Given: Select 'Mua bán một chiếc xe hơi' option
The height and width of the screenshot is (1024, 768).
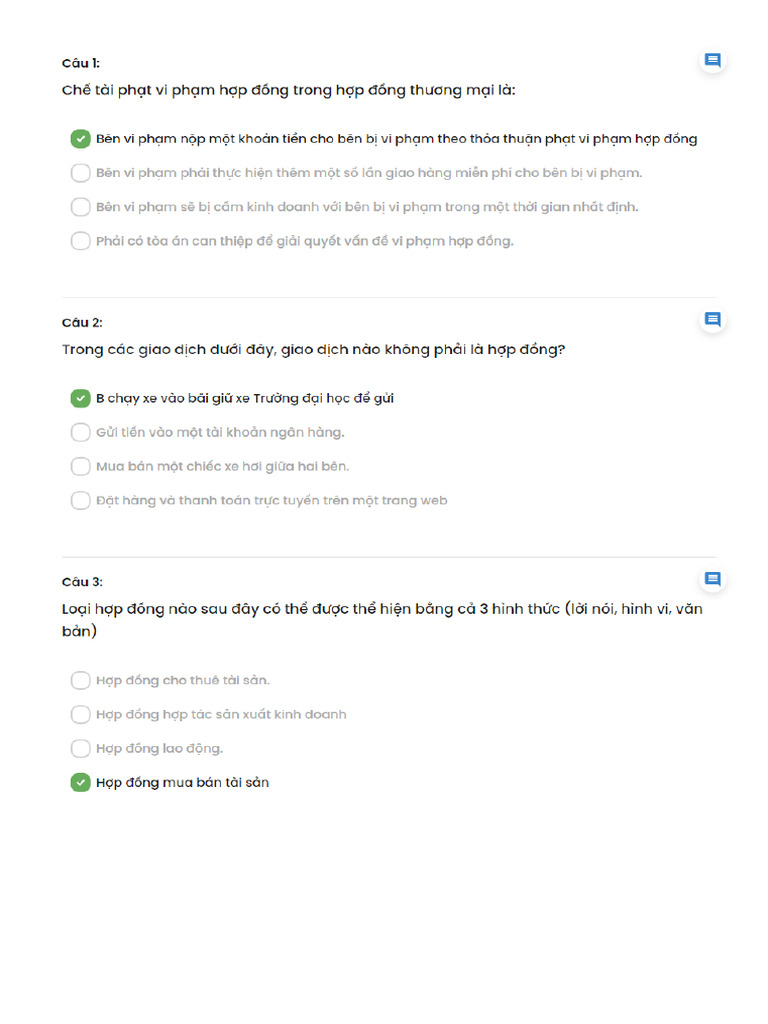Looking at the screenshot, I should click(81, 466).
